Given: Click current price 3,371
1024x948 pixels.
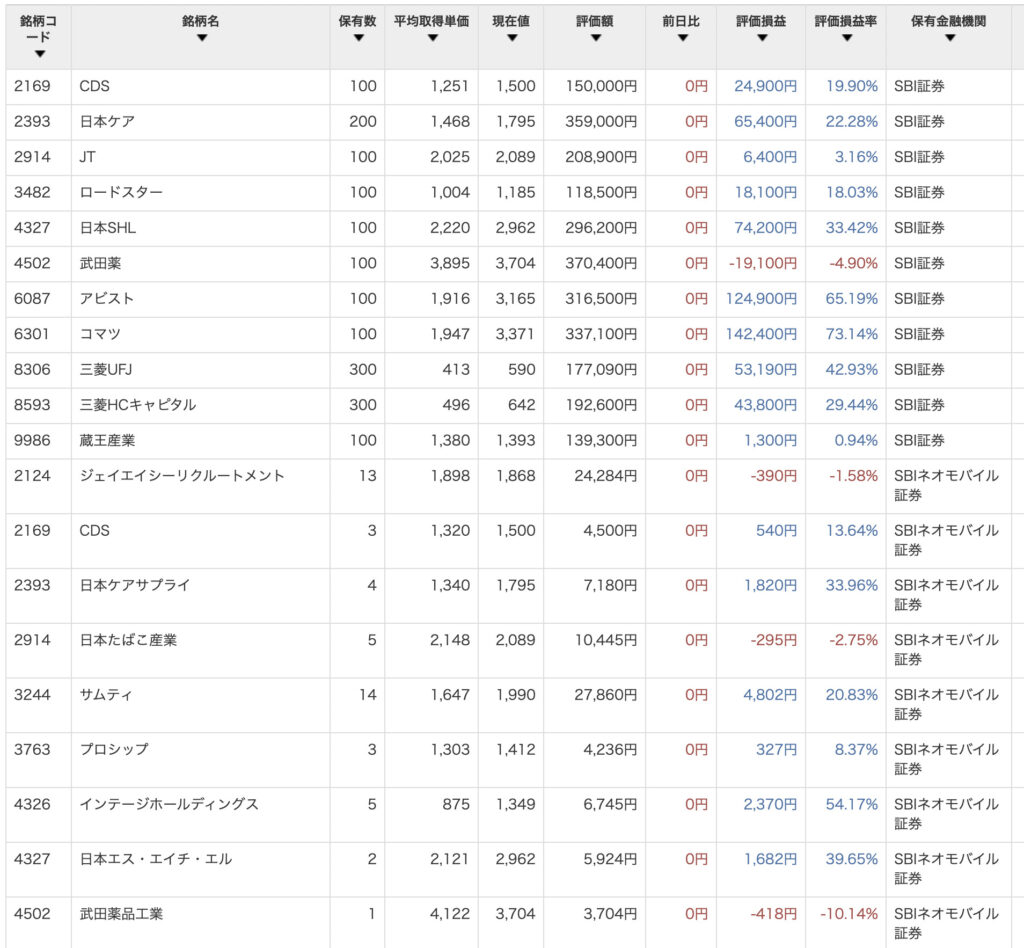Looking at the screenshot, I should pos(515,334).
